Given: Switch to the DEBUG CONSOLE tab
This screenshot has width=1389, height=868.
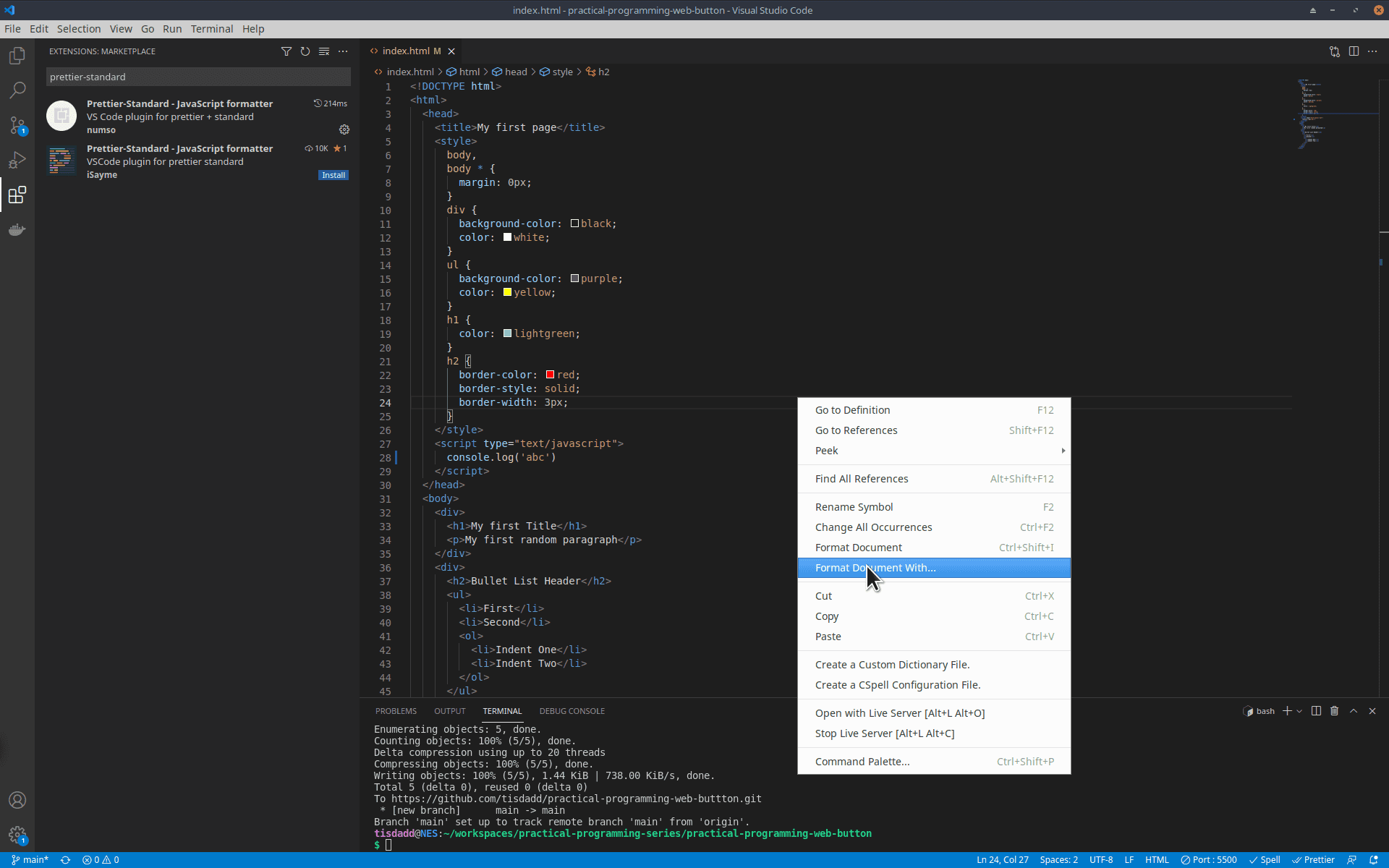Looking at the screenshot, I should (x=572, y=711).
